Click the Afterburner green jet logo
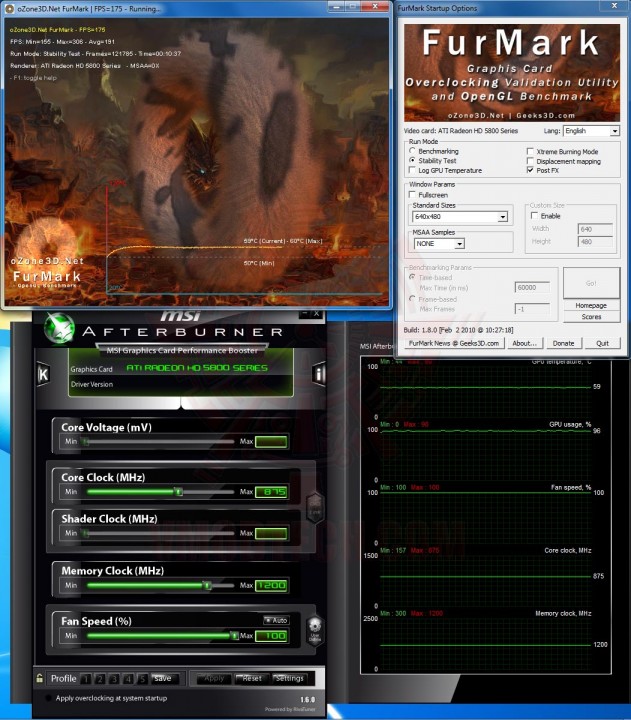Viewport: 631px width, 720px height. 59,328
